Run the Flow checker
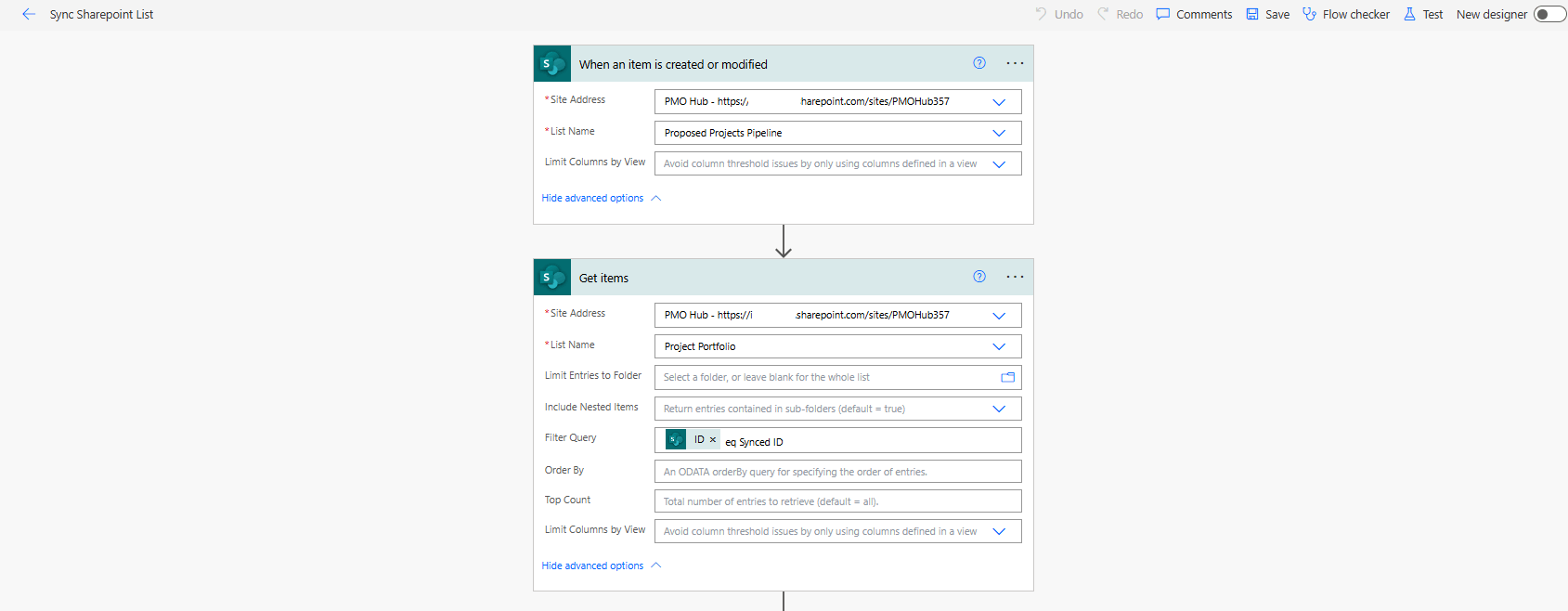This screenshot has height=611, width=1568. pos(1345,14)
